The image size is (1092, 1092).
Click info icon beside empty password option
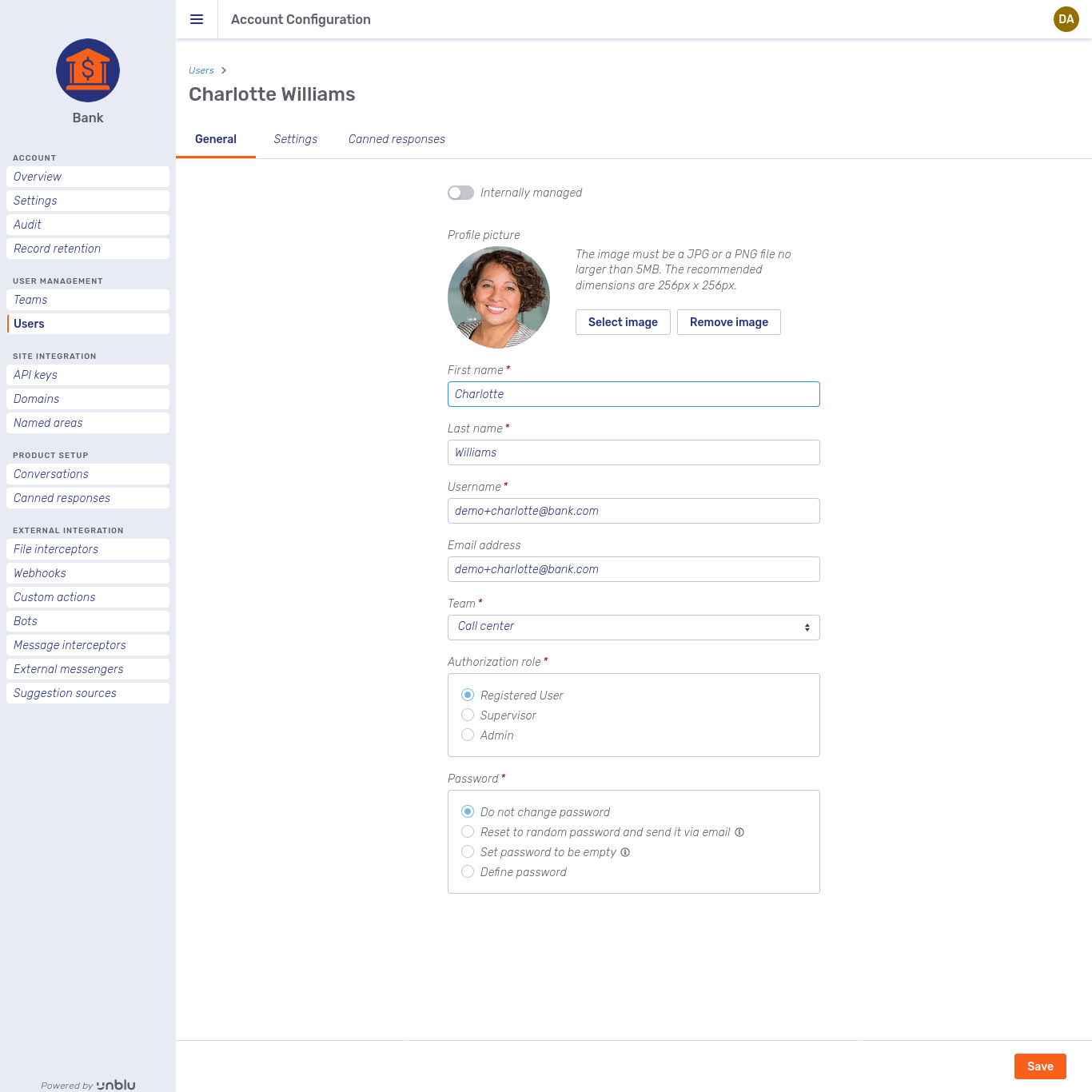[x=625, y=852]
